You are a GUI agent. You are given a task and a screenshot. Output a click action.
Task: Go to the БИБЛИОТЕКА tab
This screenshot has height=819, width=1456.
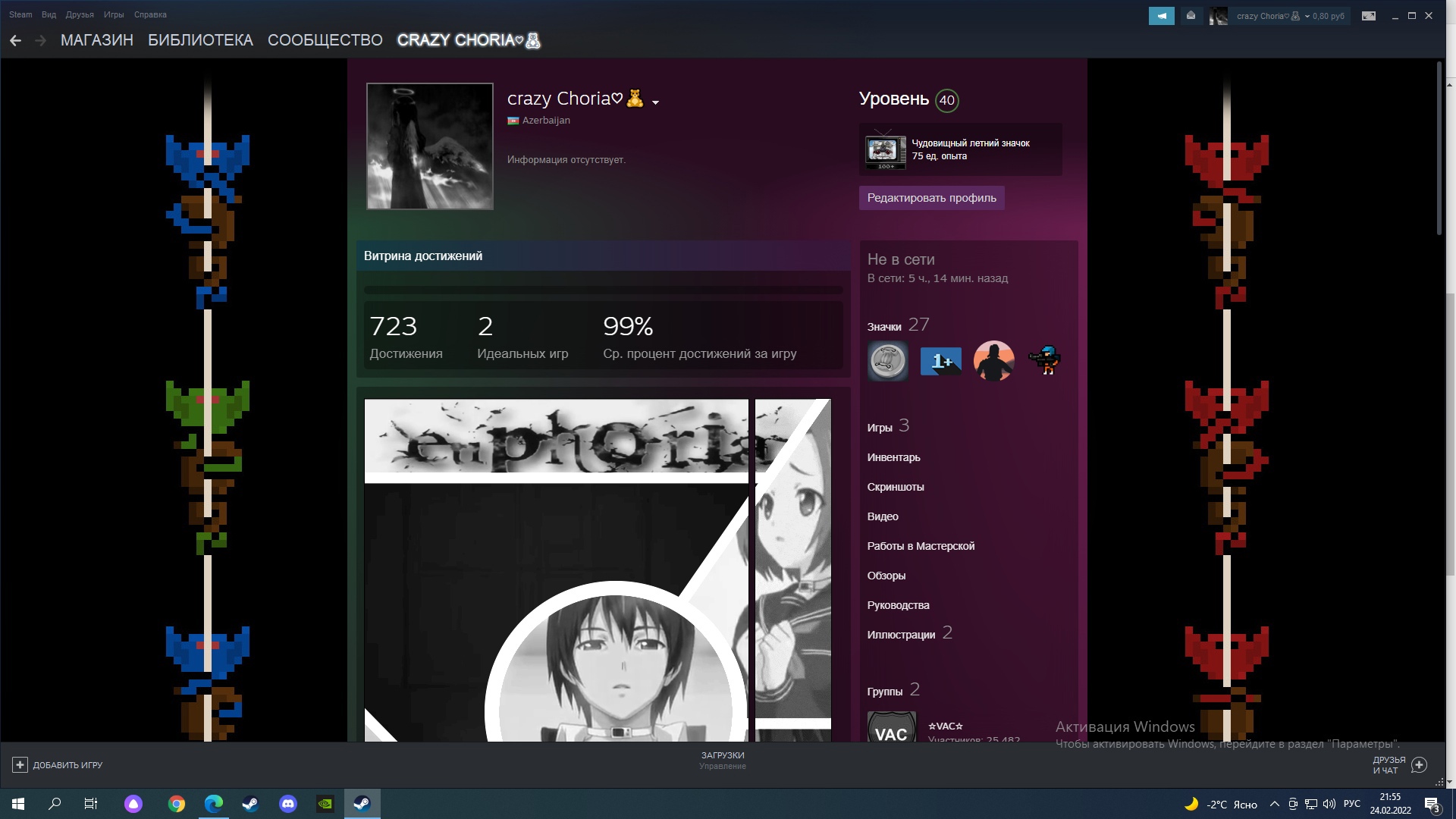[200, 40]
